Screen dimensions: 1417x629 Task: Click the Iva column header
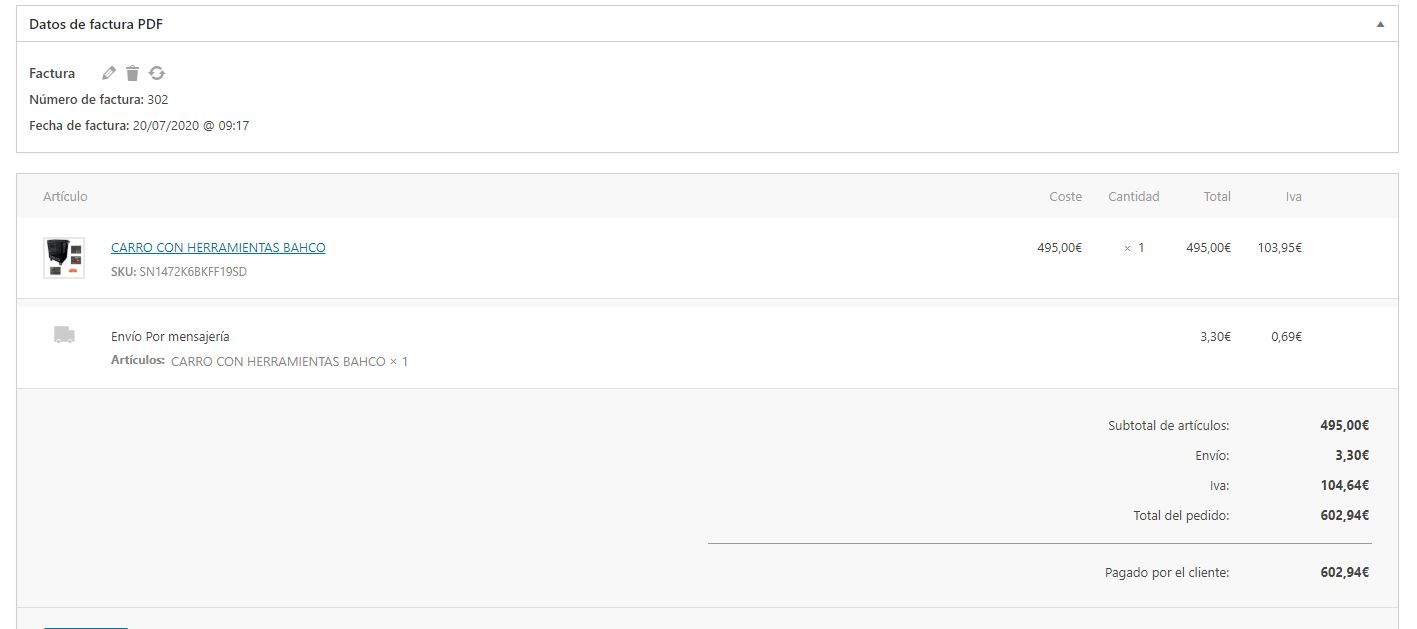click(x=1293, y=197)
